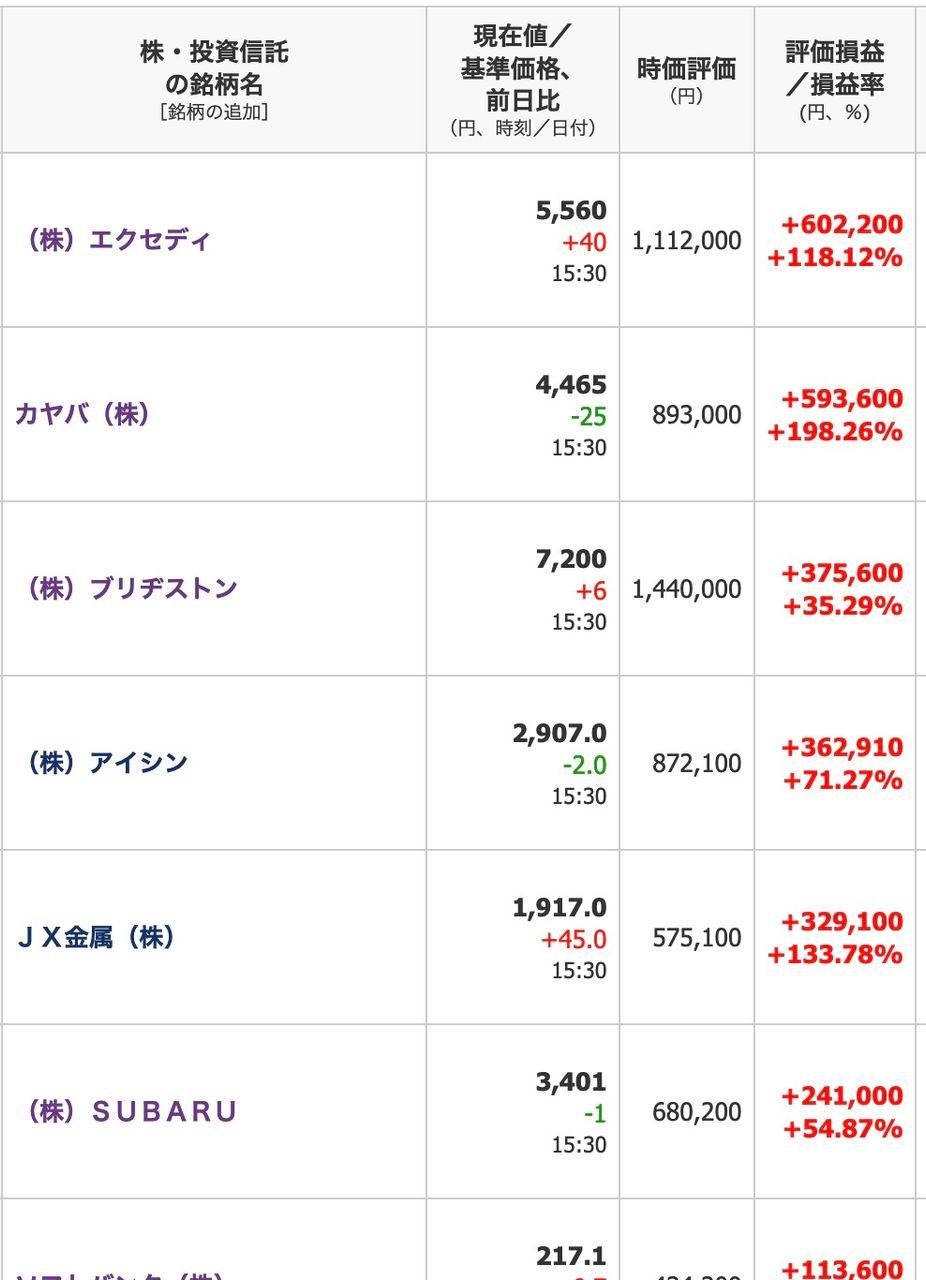The image size is (926, 1280).
Task: Open the (株)ブリヂストン stock page
Action: click(x=131, y=588)
